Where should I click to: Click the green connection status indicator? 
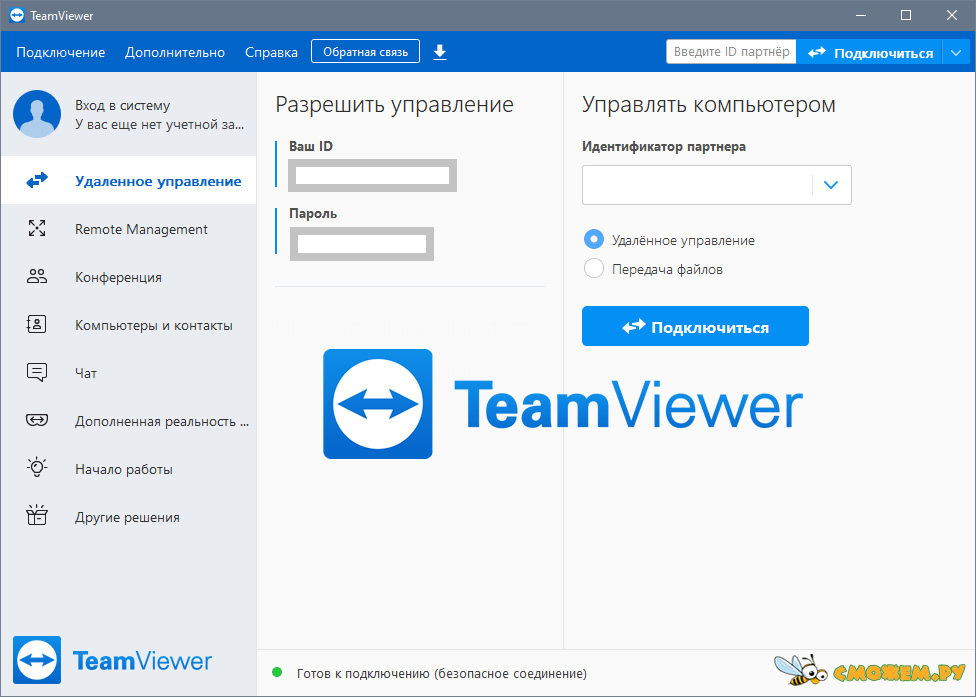pos(277,672)
